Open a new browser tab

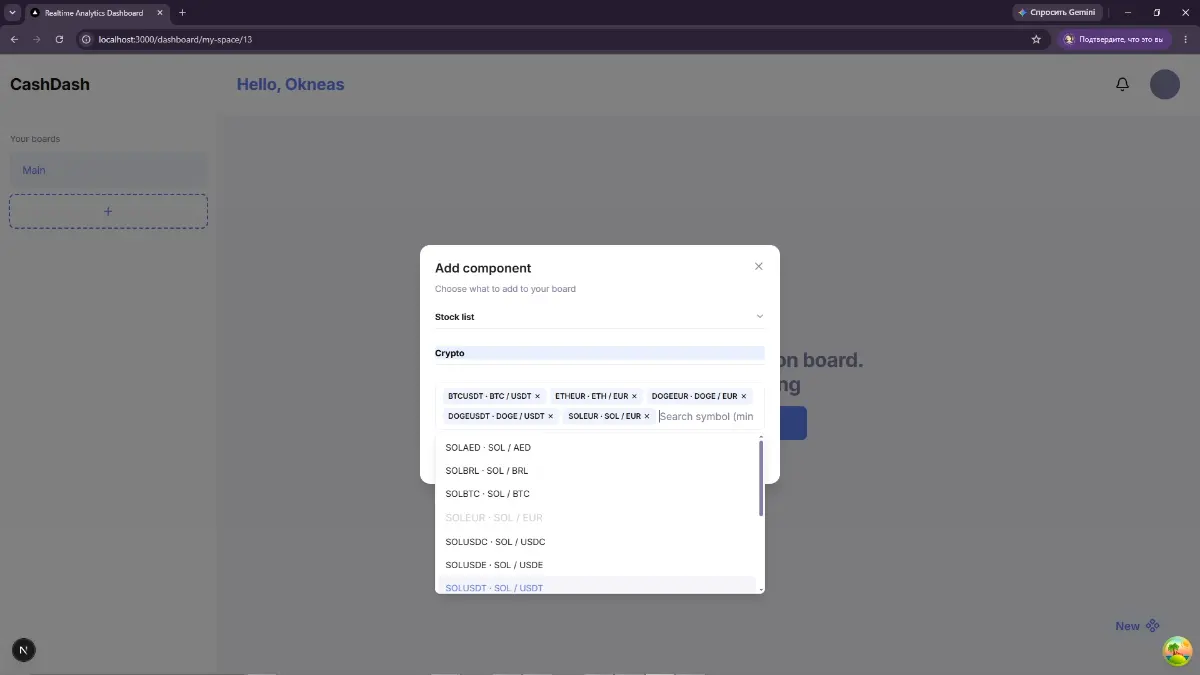(x=182, y=13)
